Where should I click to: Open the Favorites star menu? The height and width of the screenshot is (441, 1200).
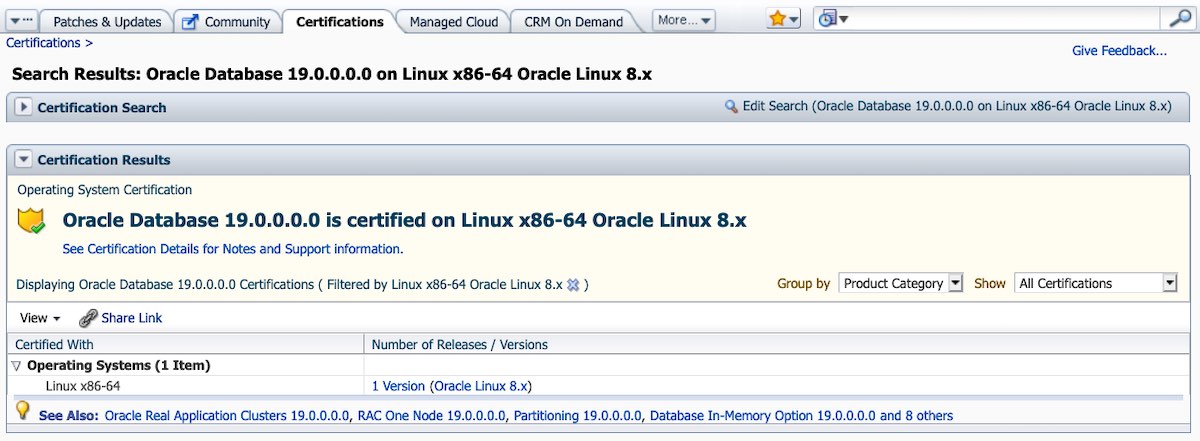pyautogui.click(x=783, y=19)
